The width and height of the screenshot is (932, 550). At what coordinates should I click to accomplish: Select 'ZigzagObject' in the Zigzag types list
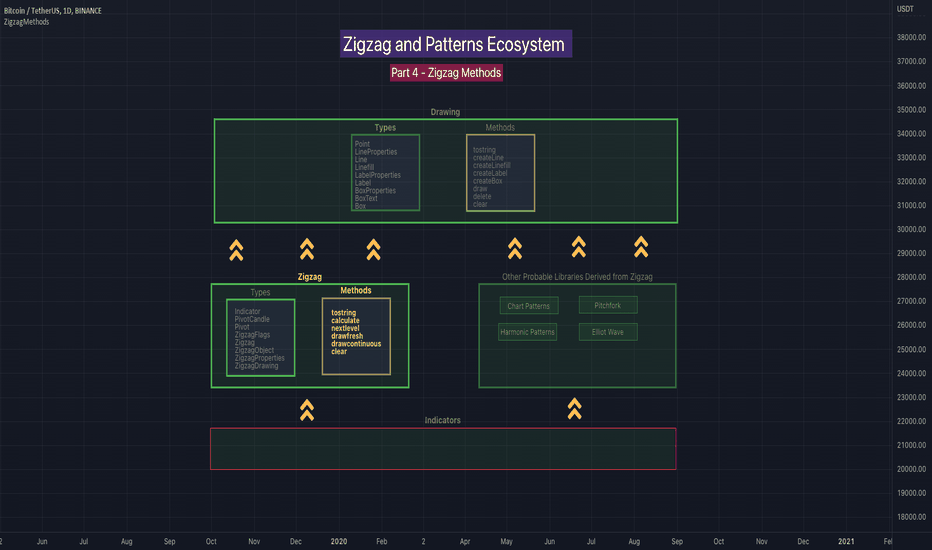point(254,350)
